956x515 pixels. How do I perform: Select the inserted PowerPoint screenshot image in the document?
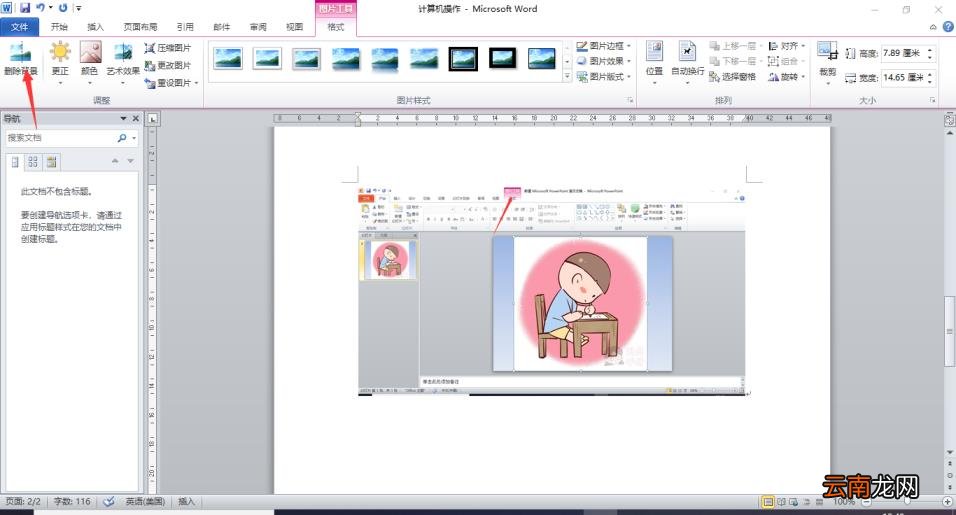(x=552, y=291)
